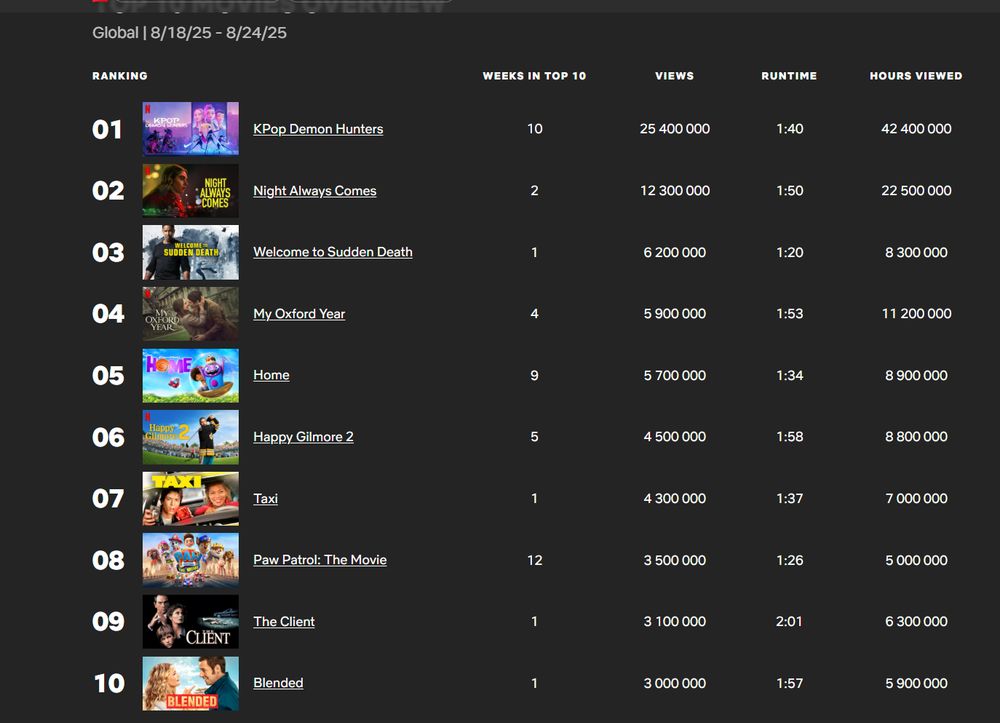Click the rank number 02
This screenshot has height=723, width=1000.
[x=108, y=191]
